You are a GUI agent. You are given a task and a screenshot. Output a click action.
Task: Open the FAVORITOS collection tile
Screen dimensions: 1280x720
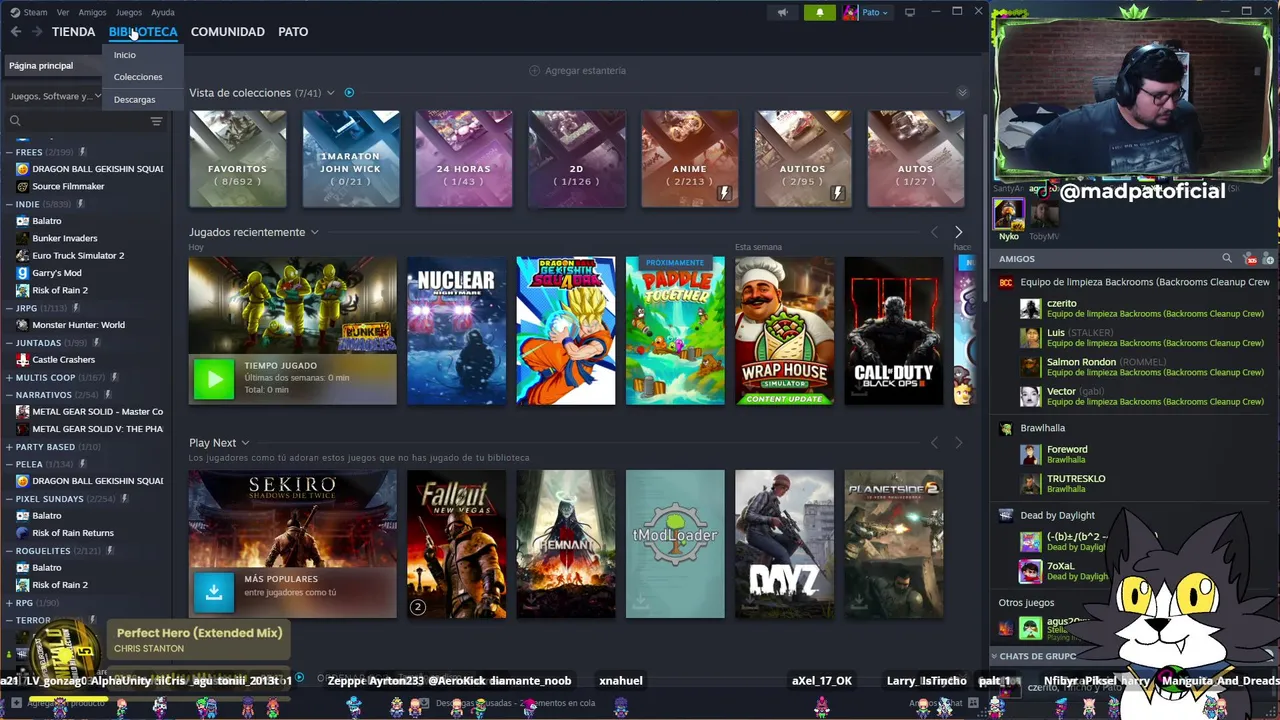tap(237, 159)
